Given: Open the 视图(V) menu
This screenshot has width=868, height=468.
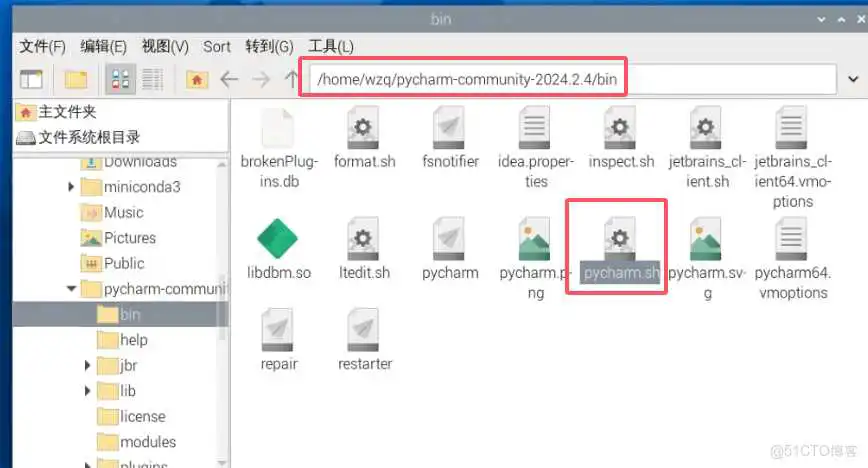Looking at the screenshot, I should (165, 47).
